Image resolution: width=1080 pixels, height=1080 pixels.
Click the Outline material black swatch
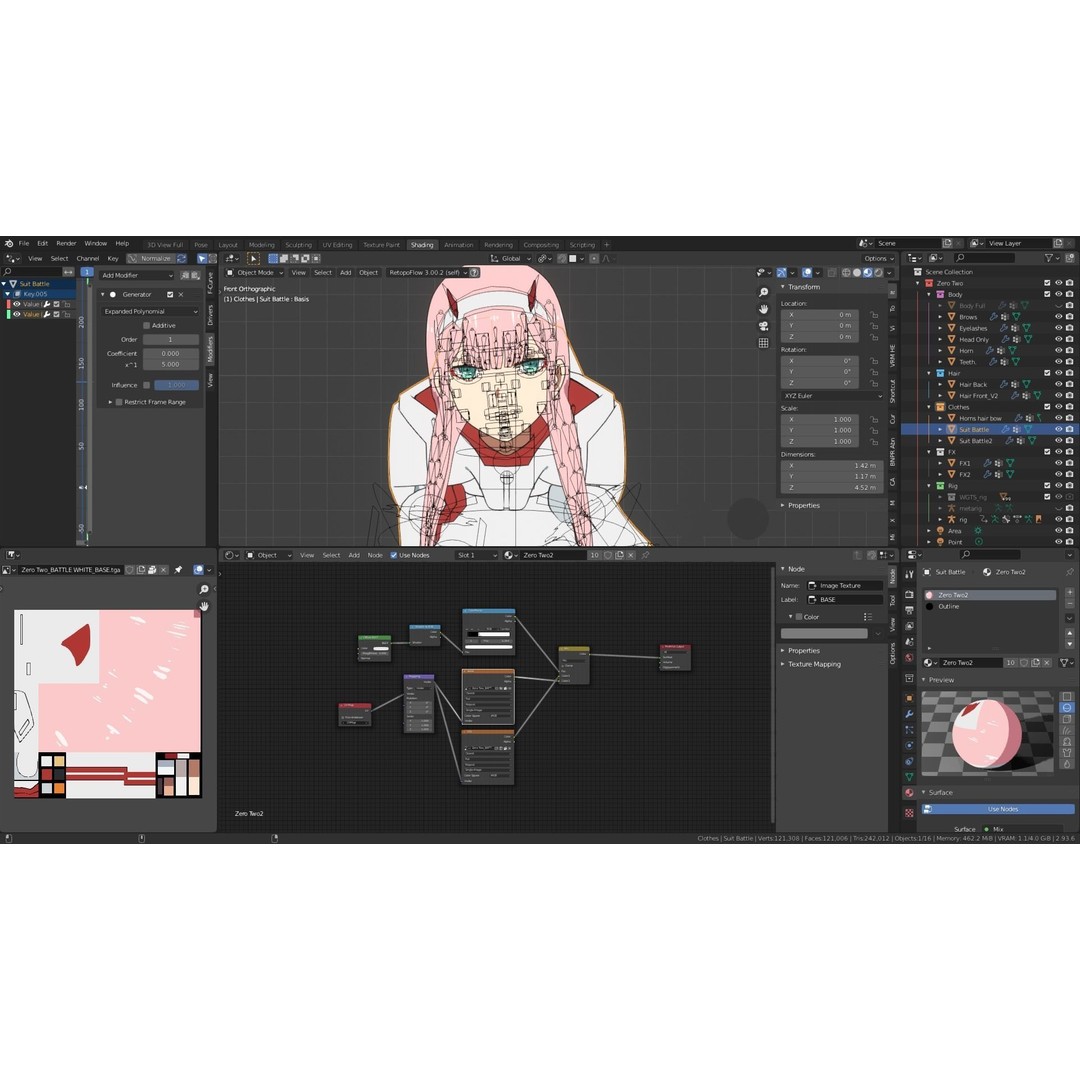930,606
